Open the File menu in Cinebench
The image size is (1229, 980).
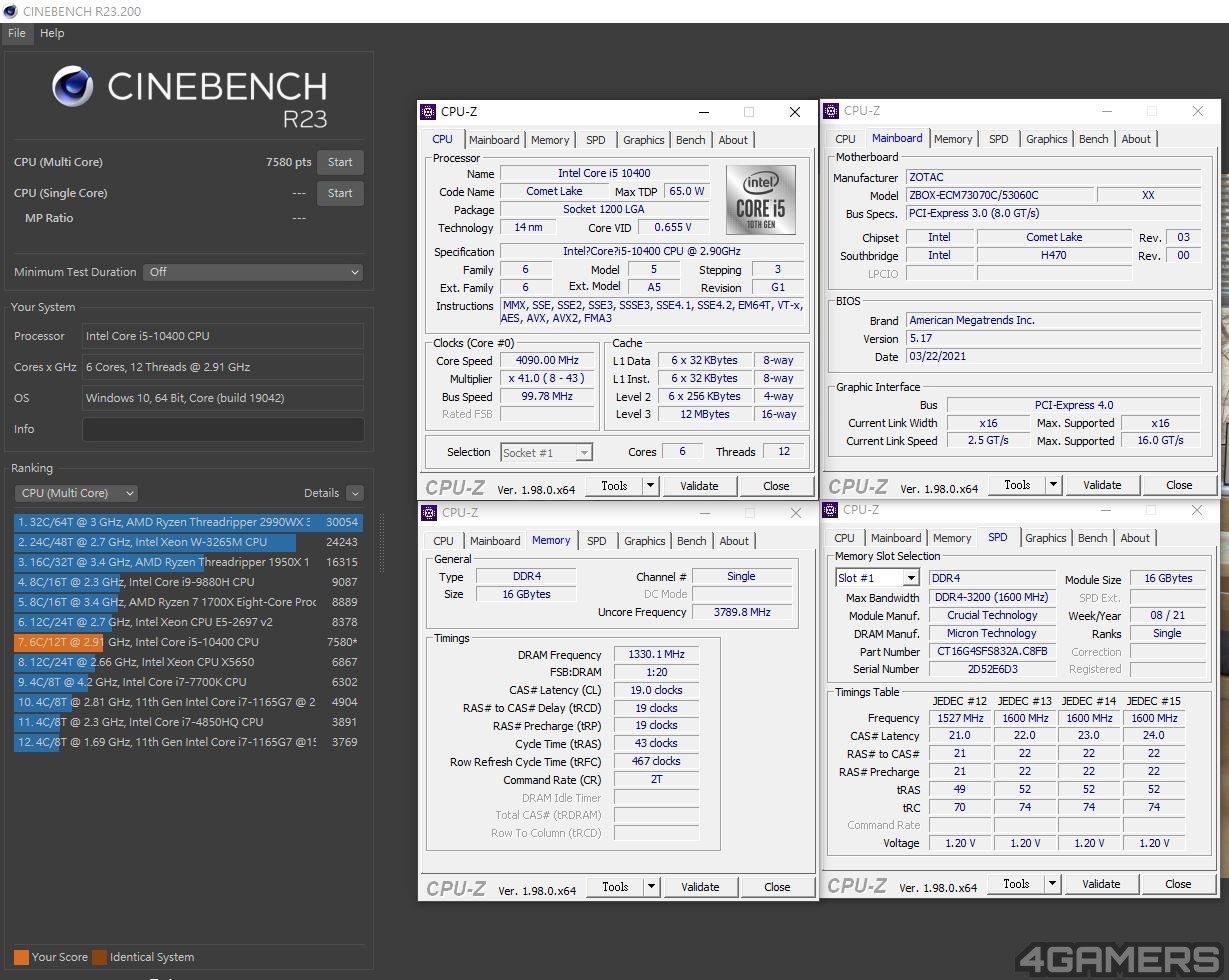point(16,33)
